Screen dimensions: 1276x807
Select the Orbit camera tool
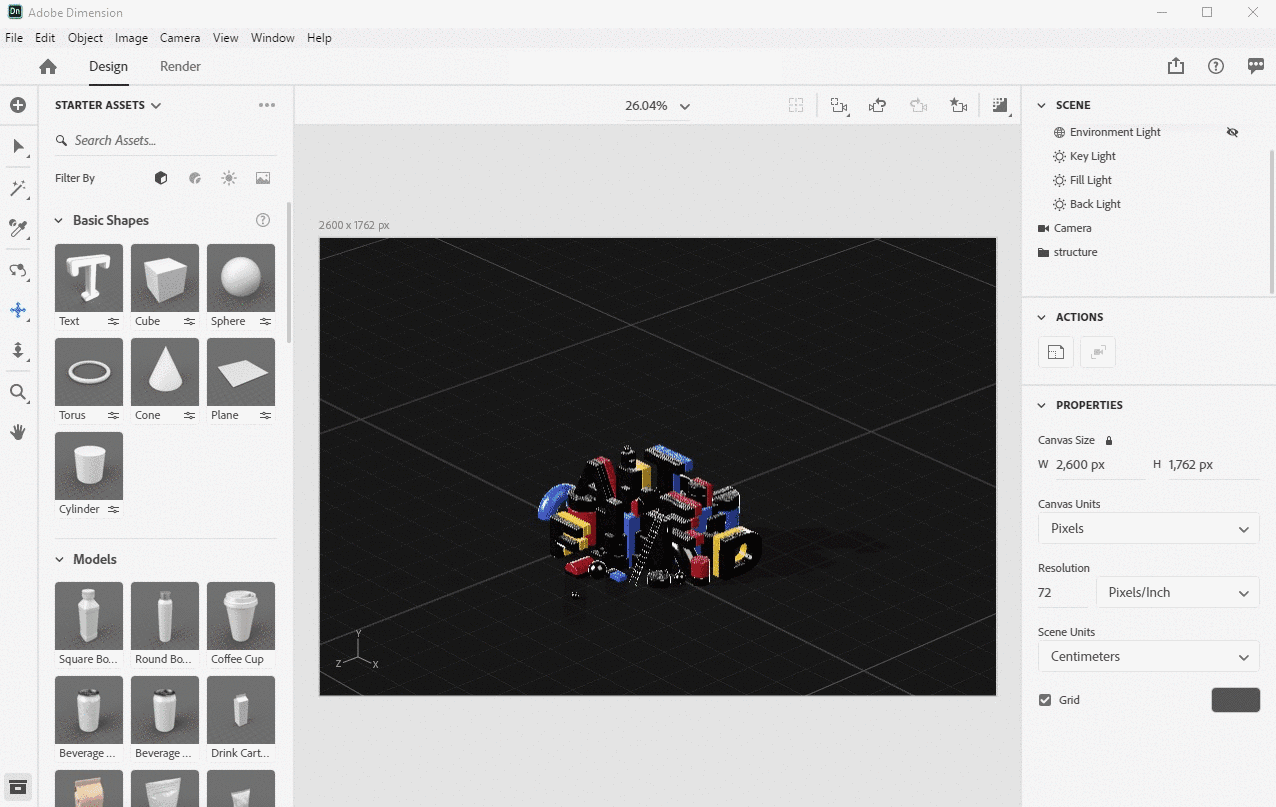coord(18,270)
